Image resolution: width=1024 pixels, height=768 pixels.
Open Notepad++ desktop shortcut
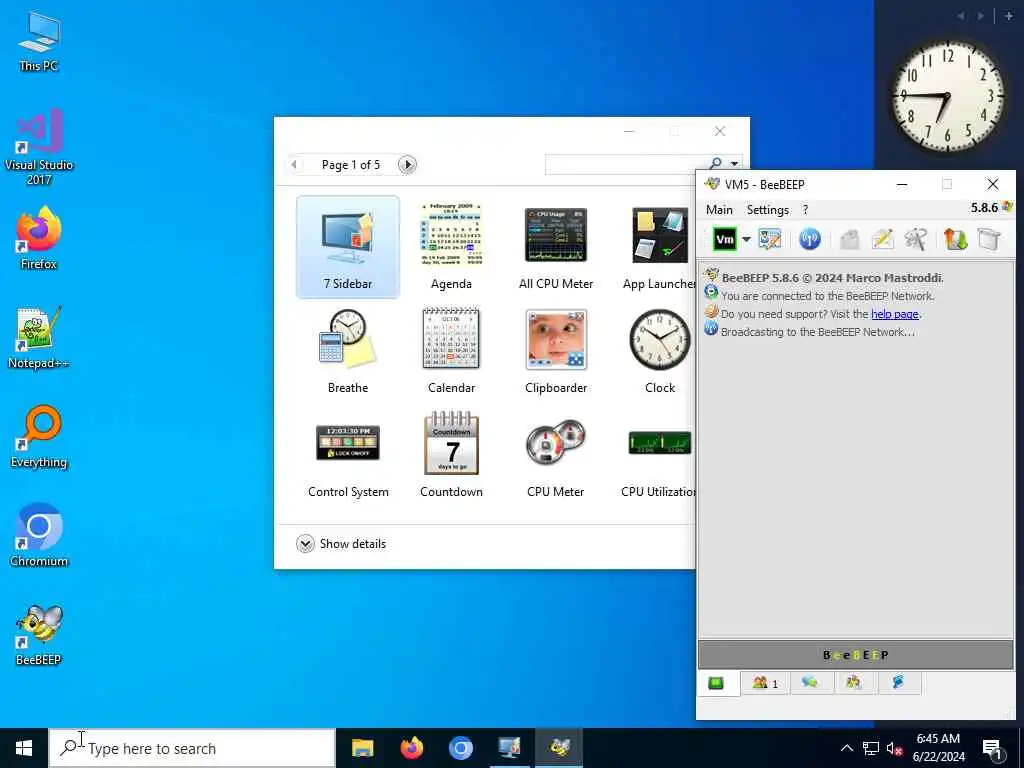click(39, 338)
